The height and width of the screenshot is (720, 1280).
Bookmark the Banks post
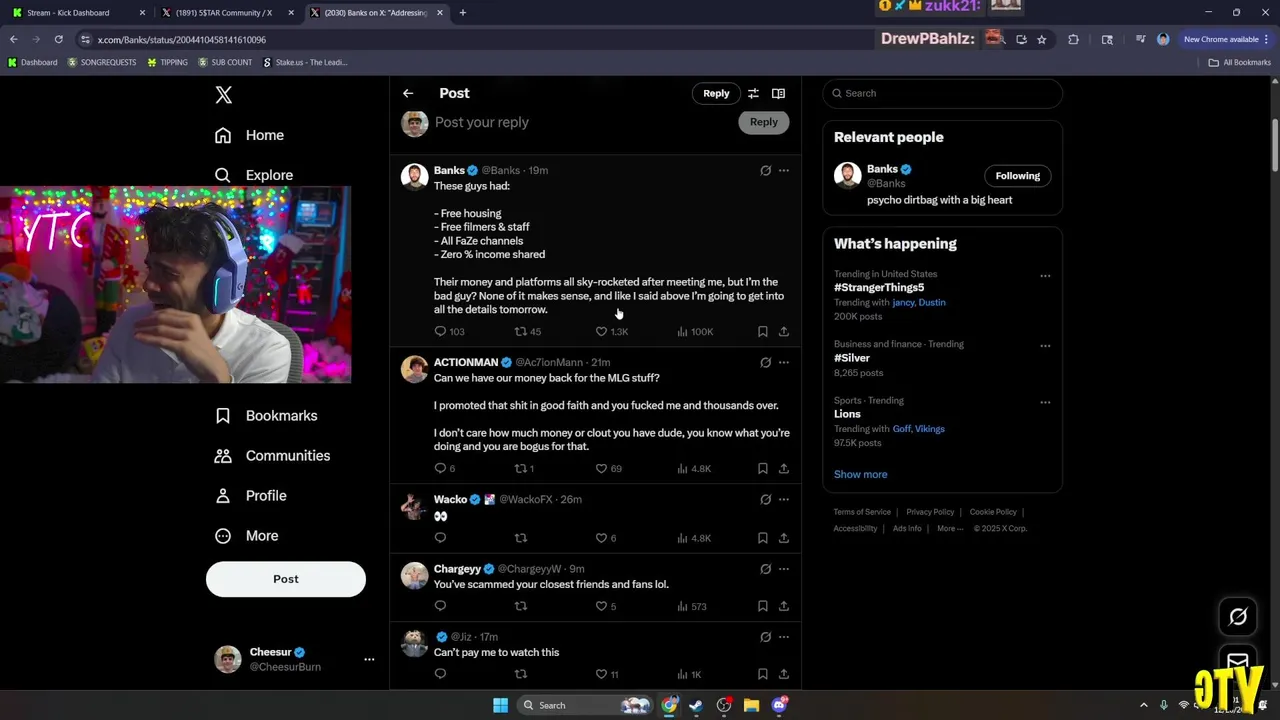point(762,331)
